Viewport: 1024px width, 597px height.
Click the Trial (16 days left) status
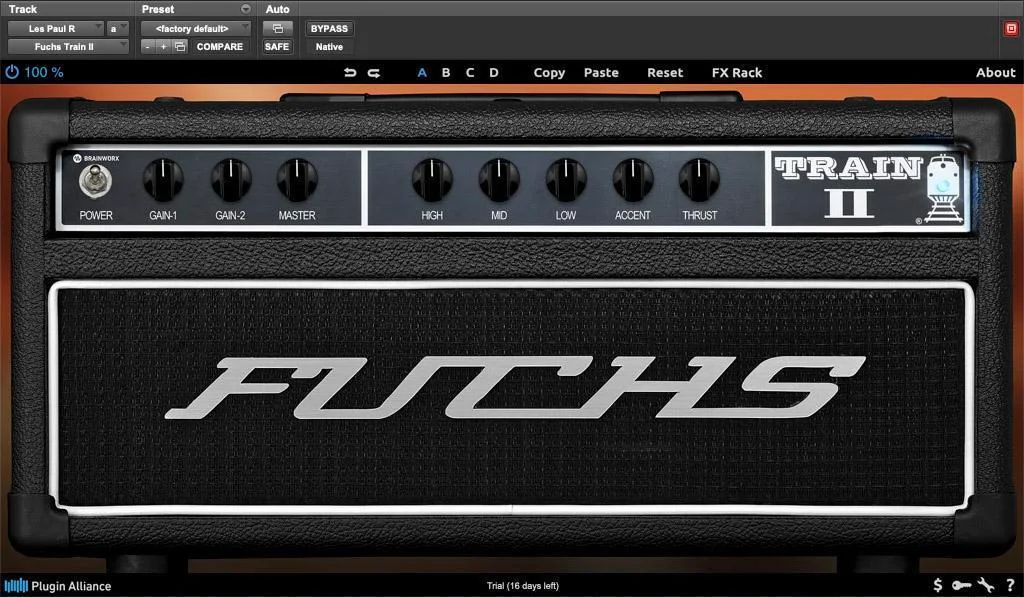[522, 585]
